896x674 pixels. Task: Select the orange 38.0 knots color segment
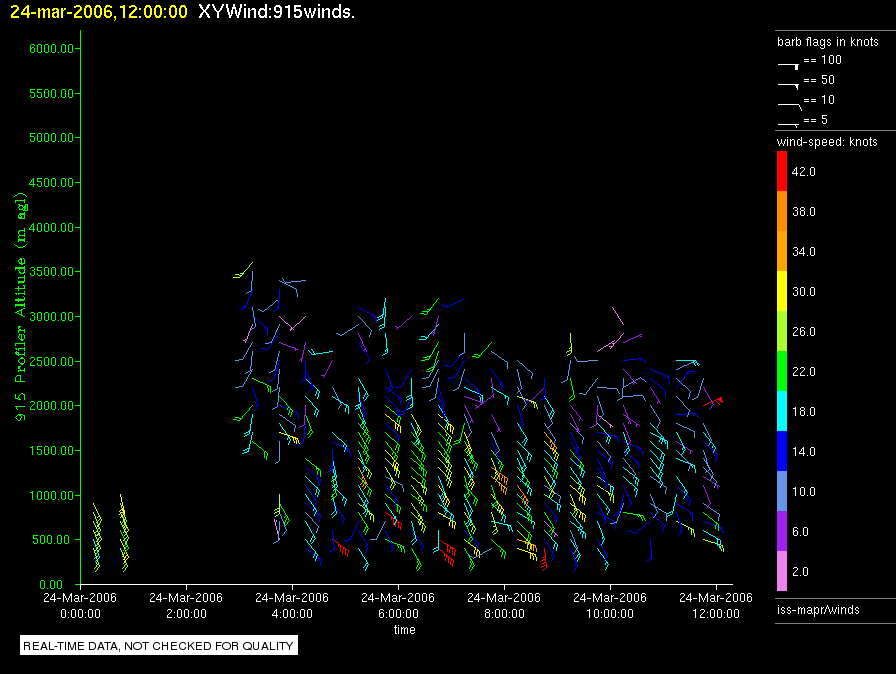tap(782, 212)
